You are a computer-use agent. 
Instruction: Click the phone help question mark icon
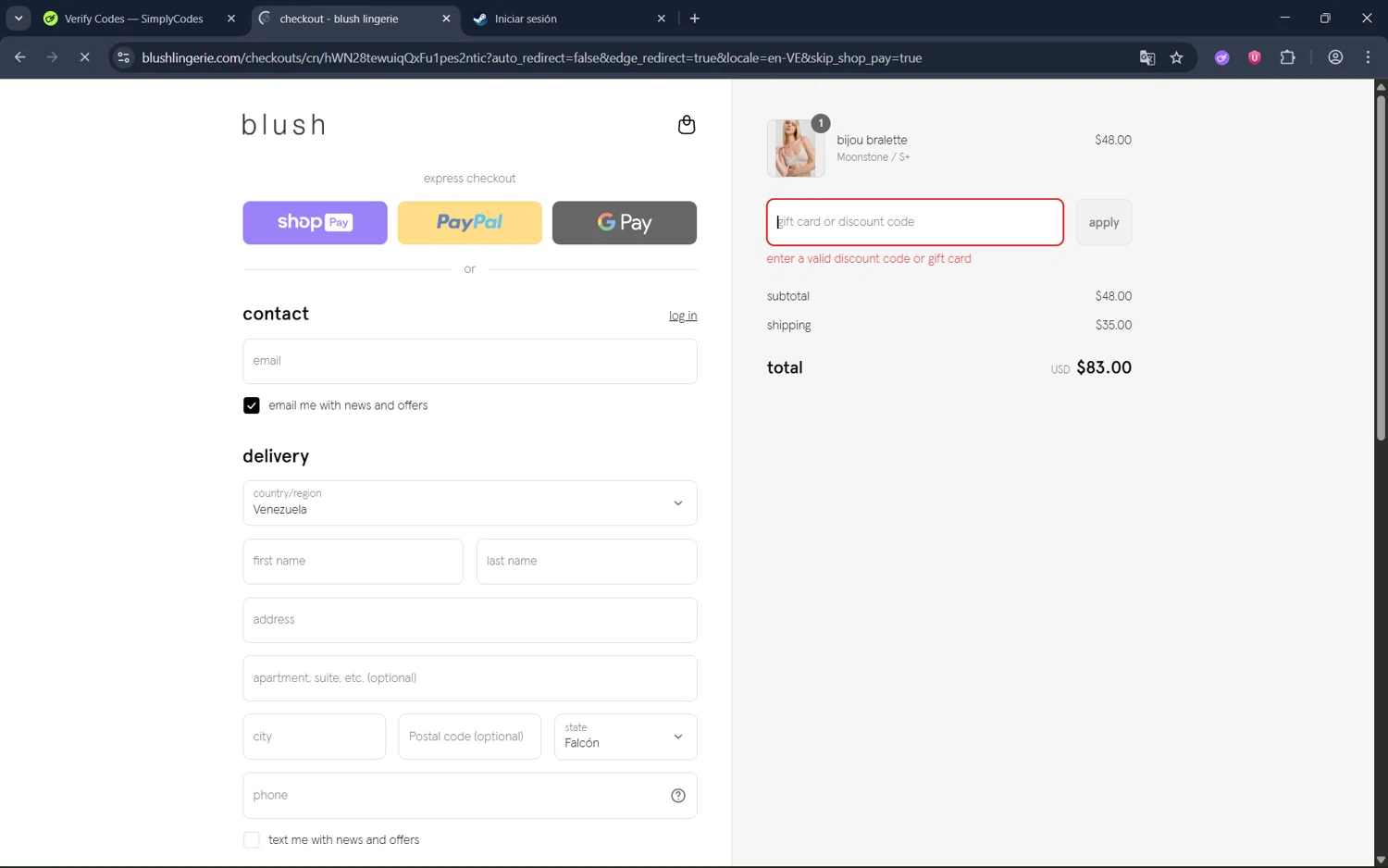(678, 796)
